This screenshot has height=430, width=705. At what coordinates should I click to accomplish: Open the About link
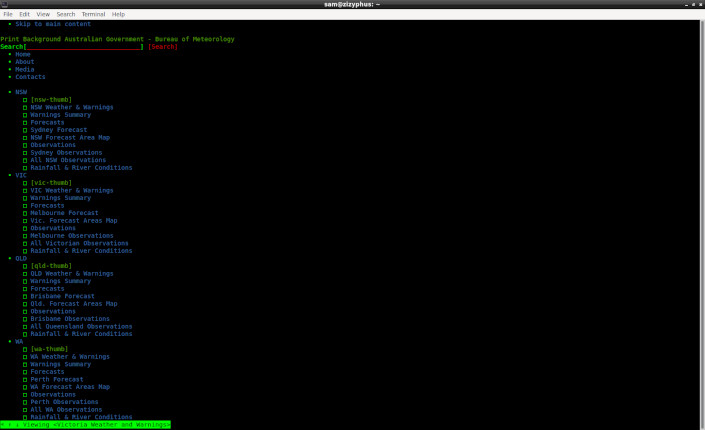(x=24, y=62)
